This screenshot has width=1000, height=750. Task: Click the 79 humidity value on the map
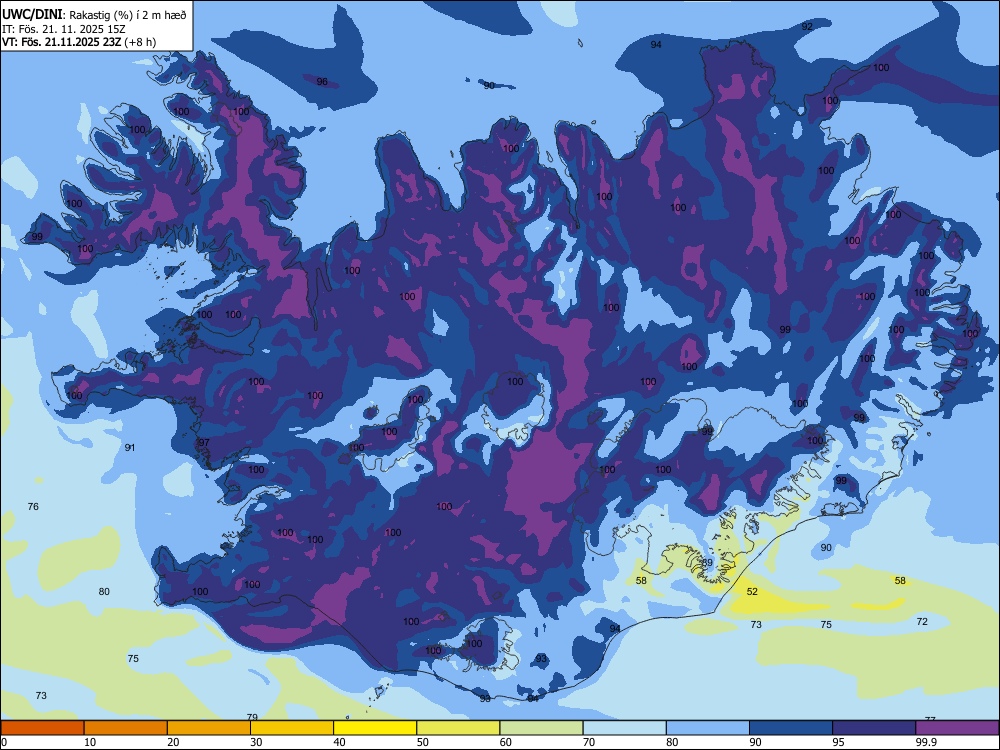click(252, 717)
